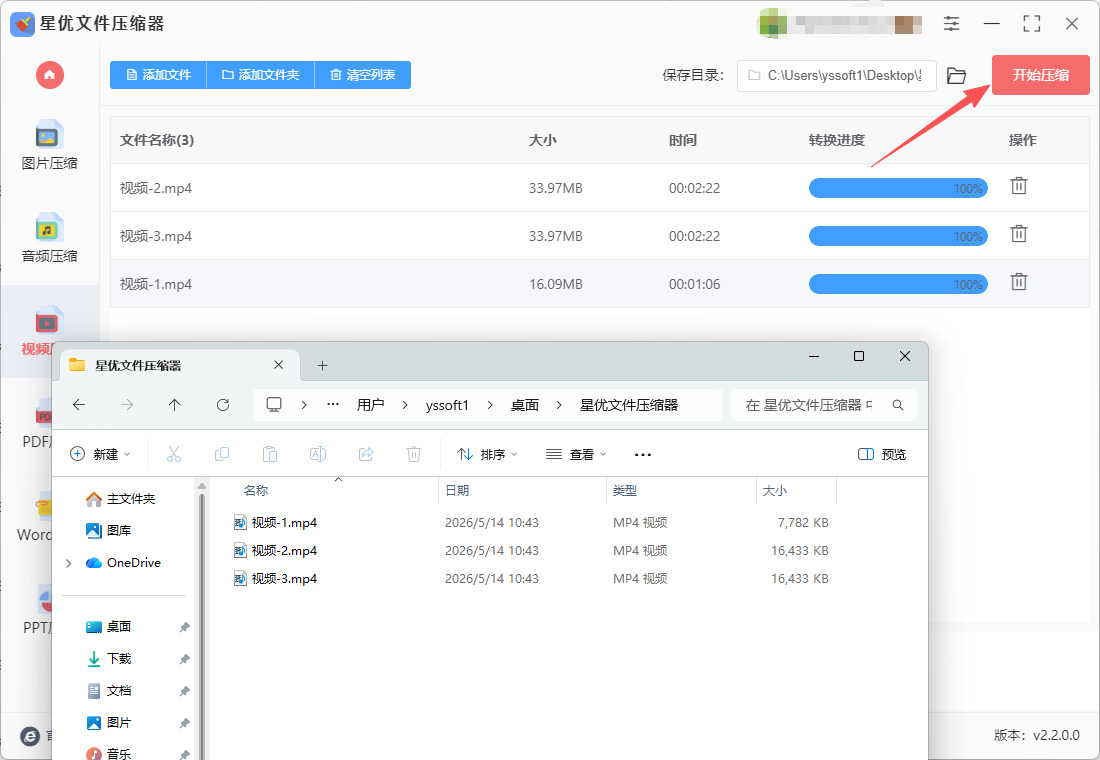Click the save directory path field
This screenshot has height=760, width=1100.
[x=836, y=75]
